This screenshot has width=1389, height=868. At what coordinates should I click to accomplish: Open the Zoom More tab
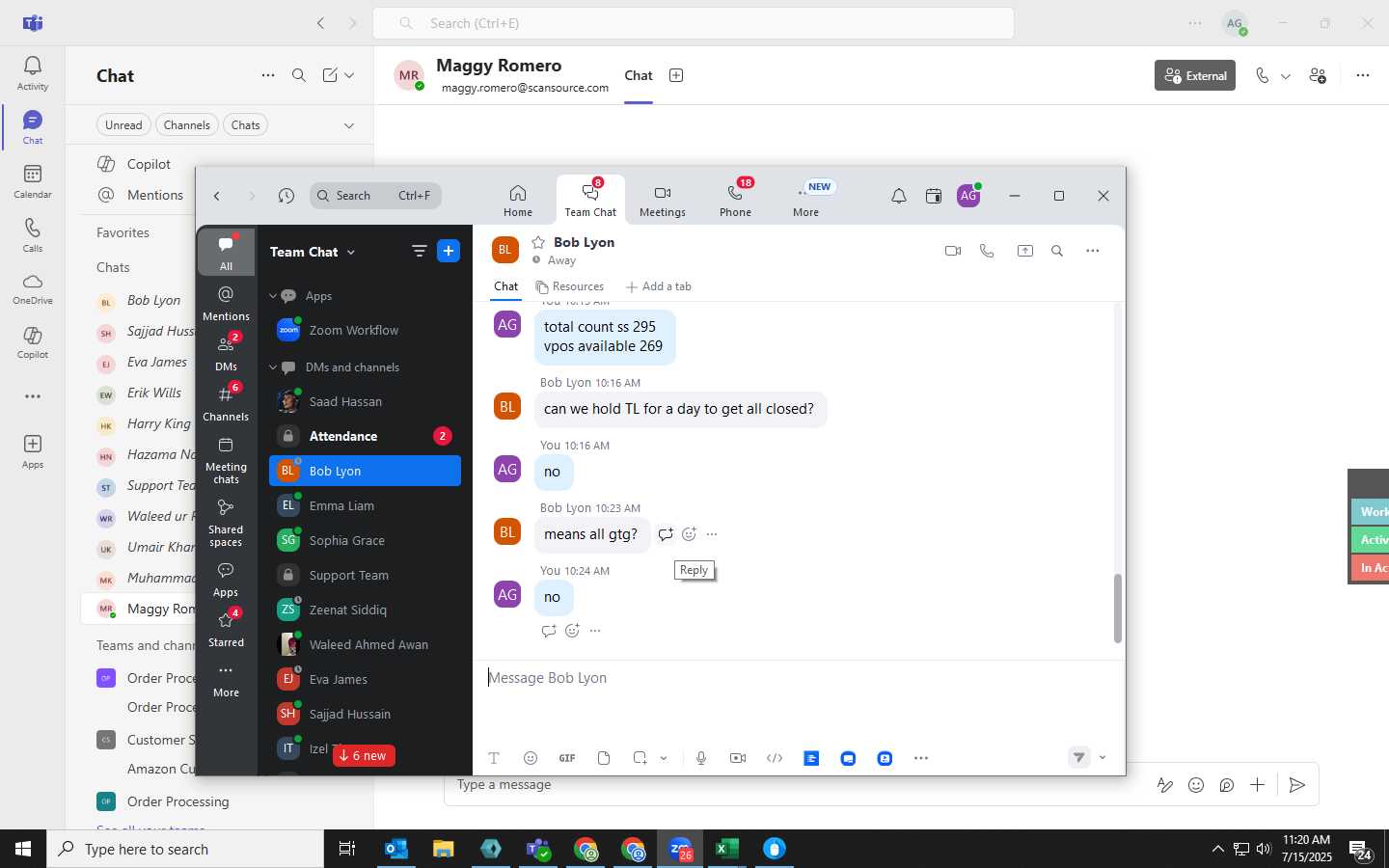tap(806, 201)
